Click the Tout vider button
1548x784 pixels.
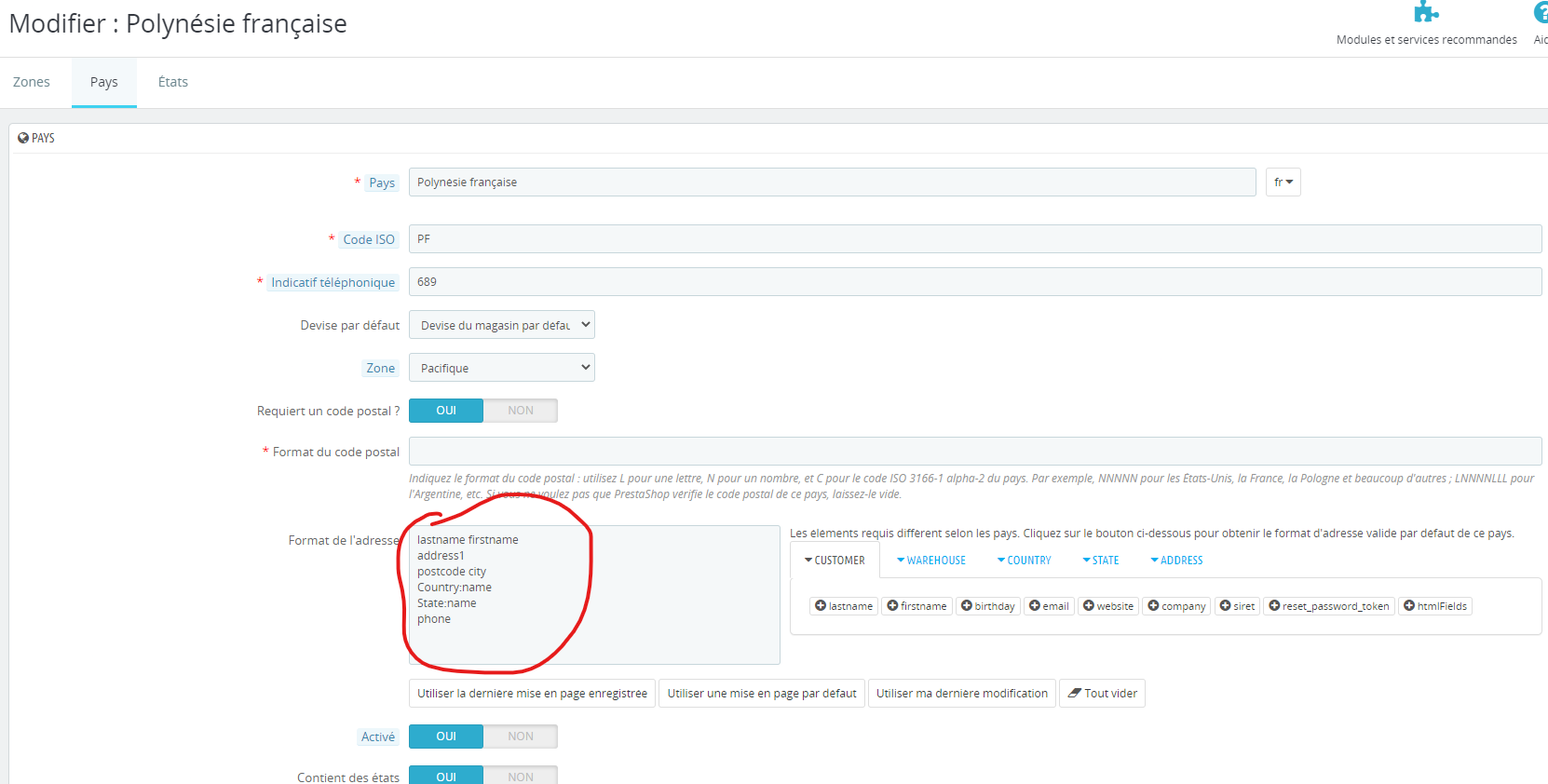pos(1102,694)
